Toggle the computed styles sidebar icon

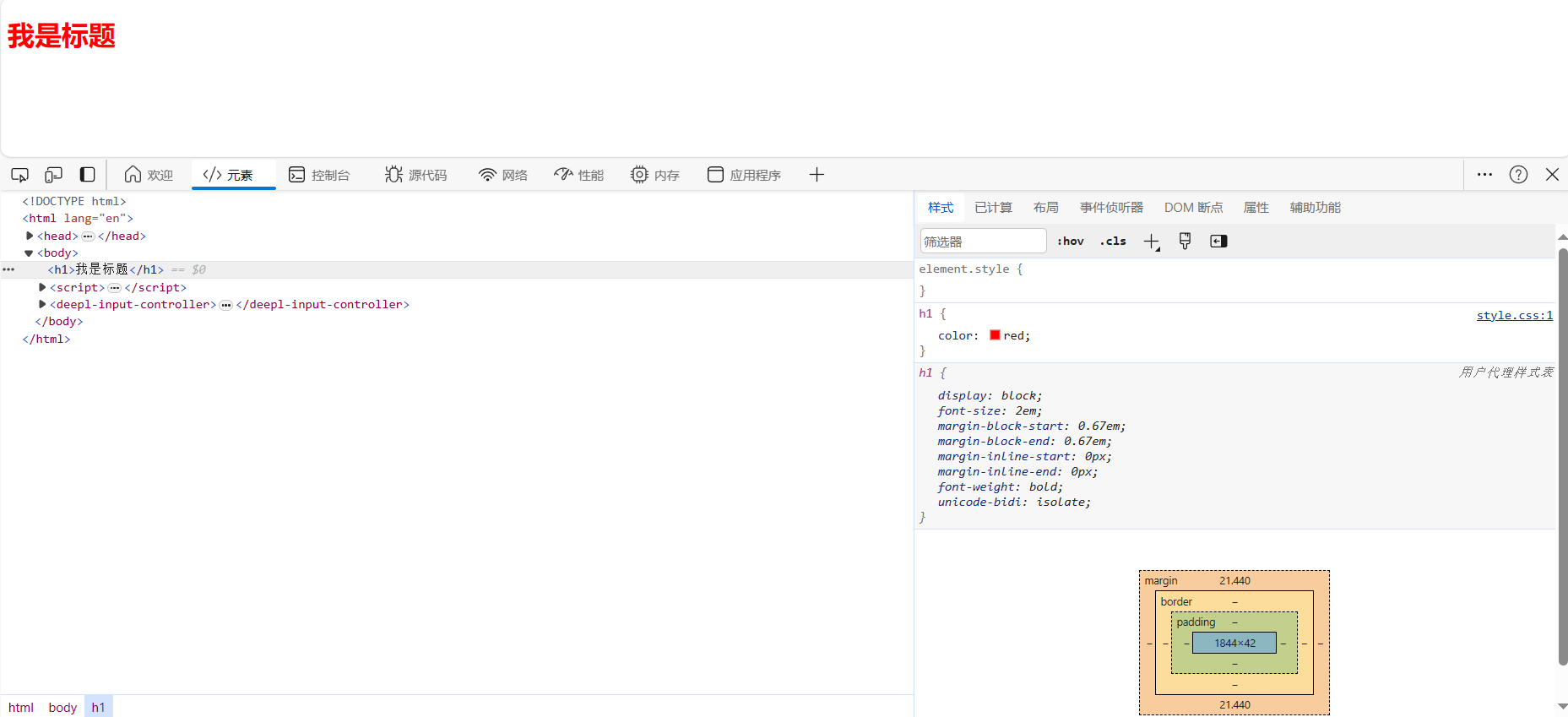click(x=1218, y=241)
